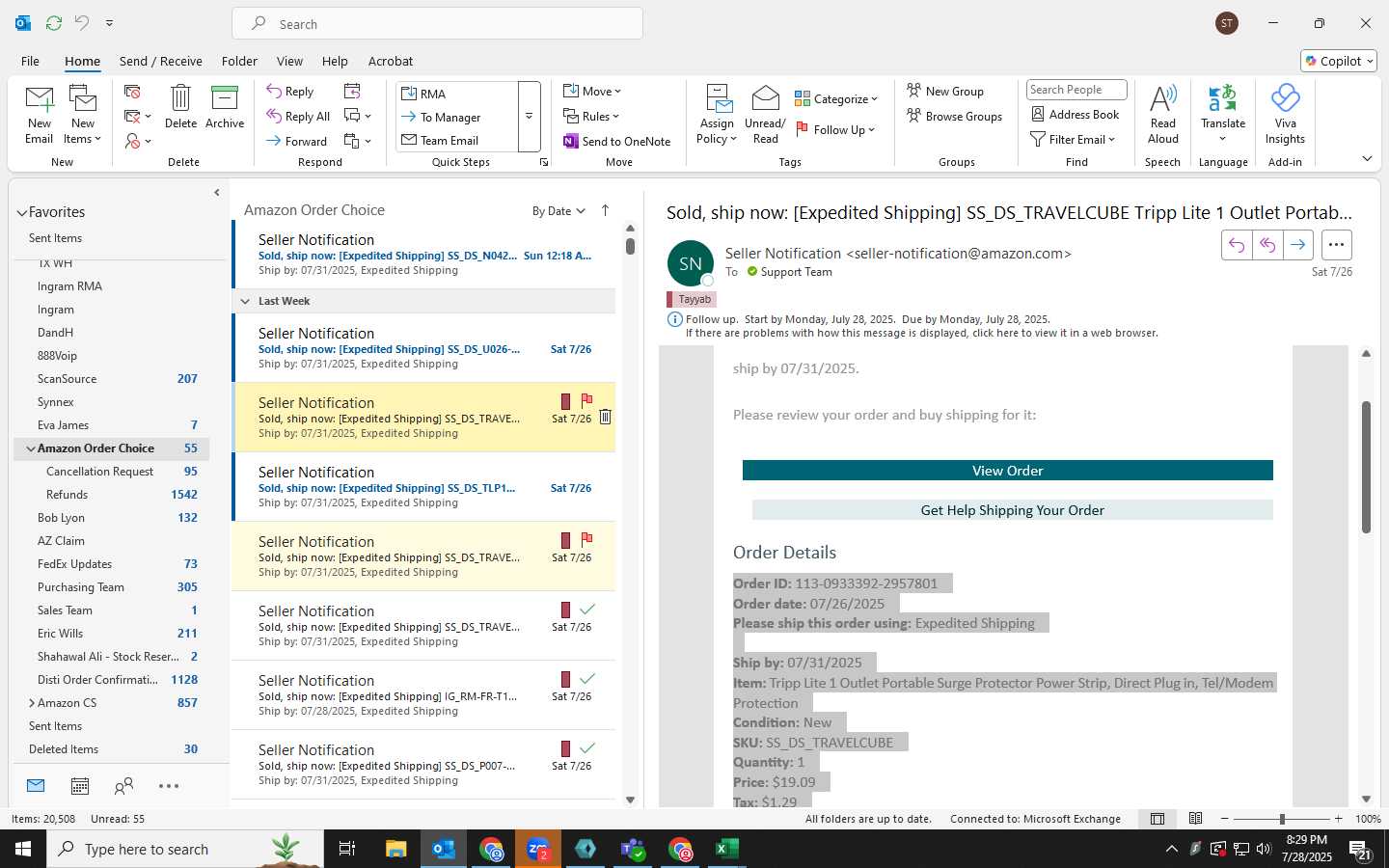Click Send/Receive All Folders quick access icon
This screenshot has width=1389, height=868.
[54, 22]
